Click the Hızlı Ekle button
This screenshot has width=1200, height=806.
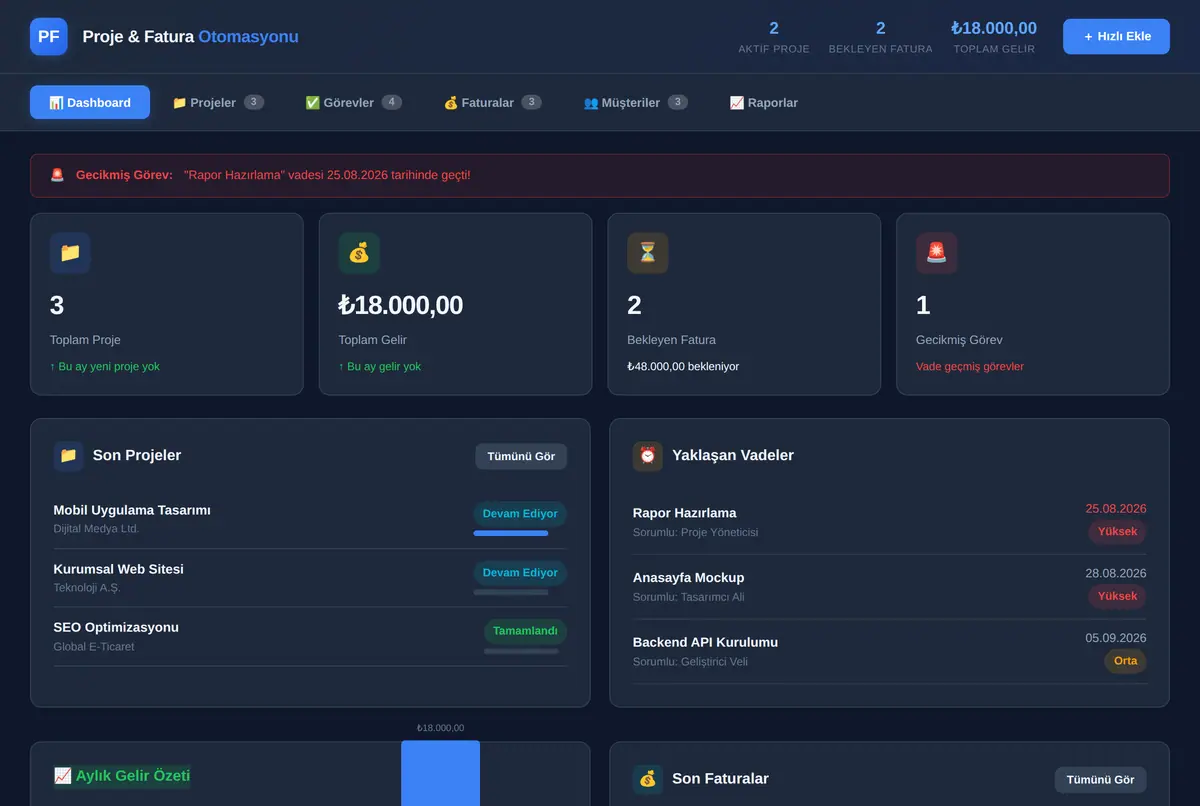pos(1116,36)
